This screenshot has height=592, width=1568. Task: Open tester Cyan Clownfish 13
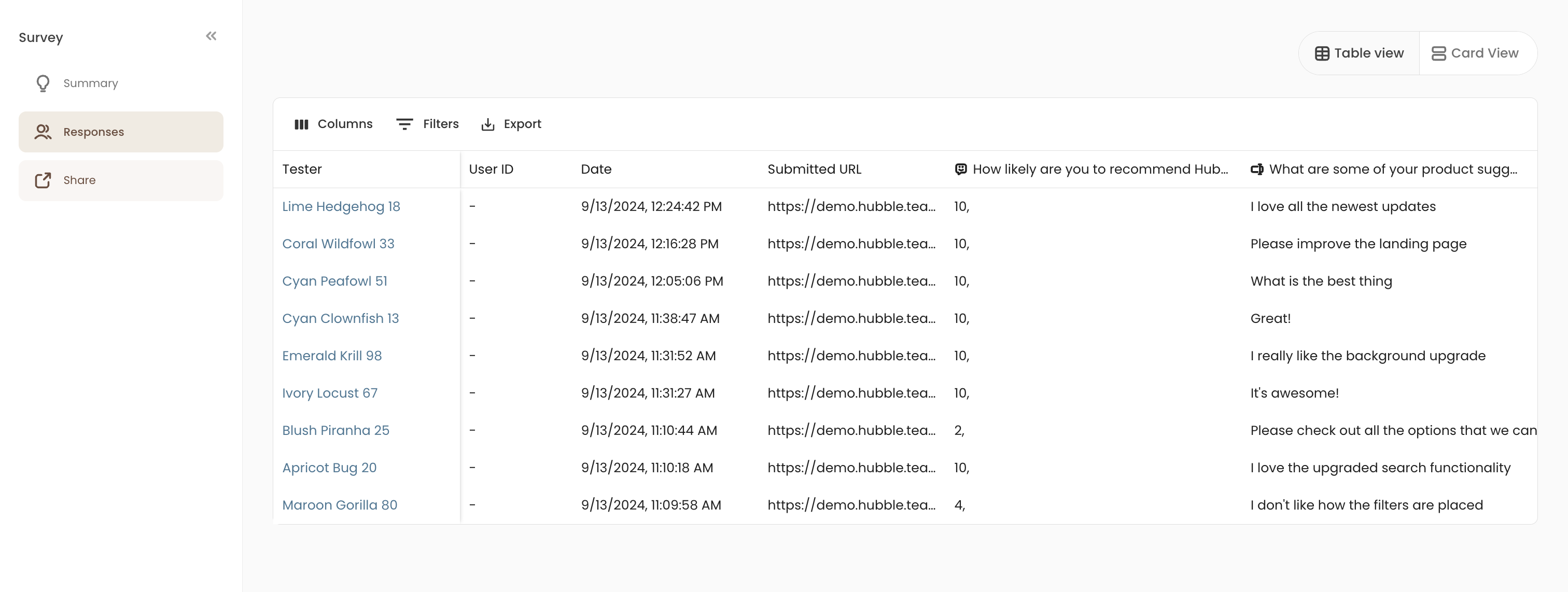coord(340,318)
